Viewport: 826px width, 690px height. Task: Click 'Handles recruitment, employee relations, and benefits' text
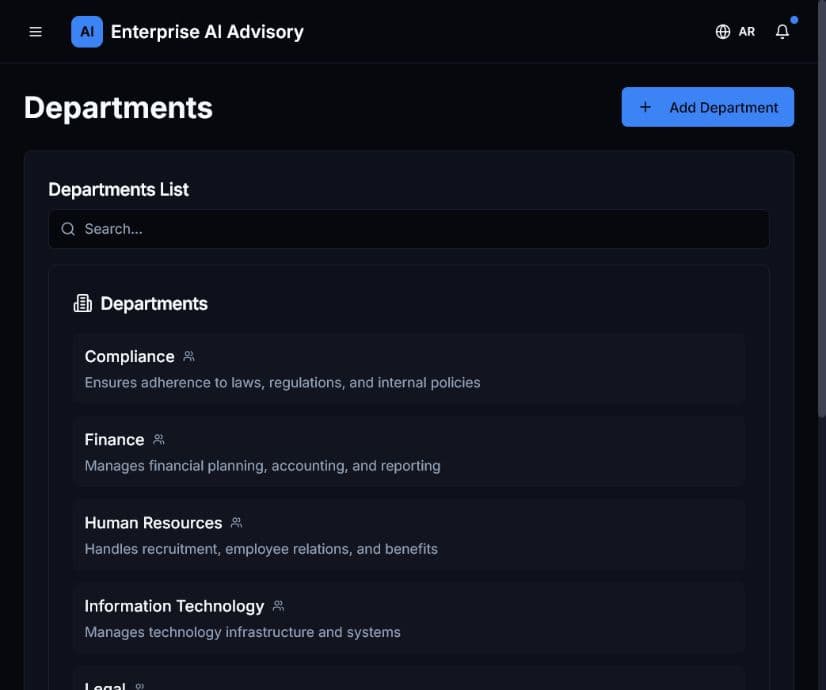click(x=261, y=549)
